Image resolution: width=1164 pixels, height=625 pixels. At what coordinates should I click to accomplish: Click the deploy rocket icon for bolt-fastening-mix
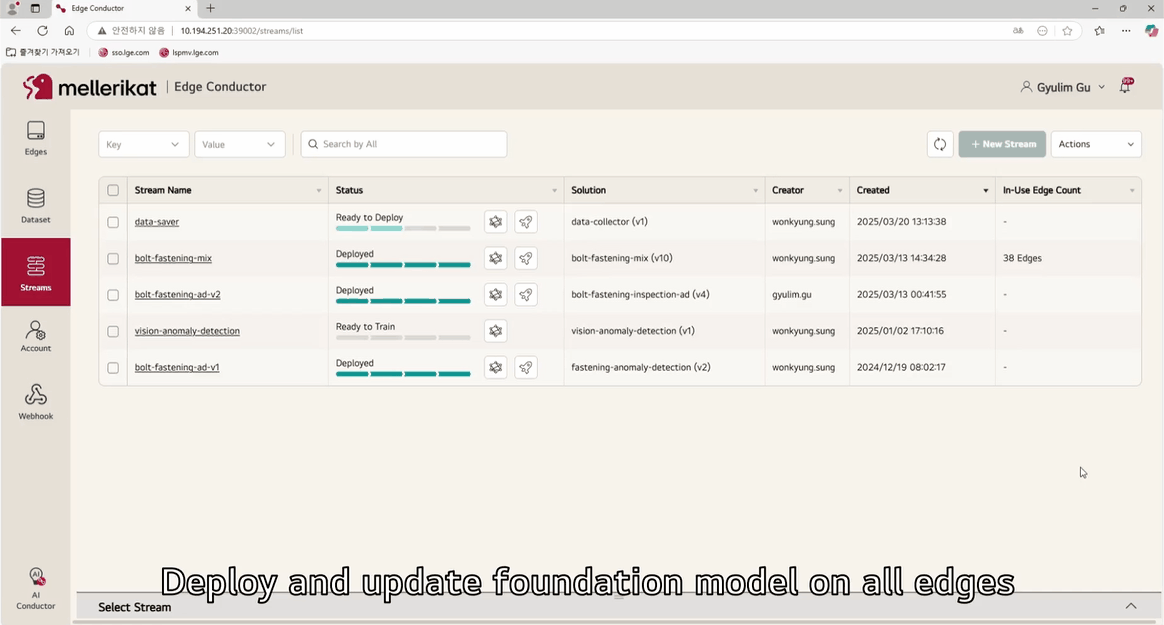click(526, 258)
